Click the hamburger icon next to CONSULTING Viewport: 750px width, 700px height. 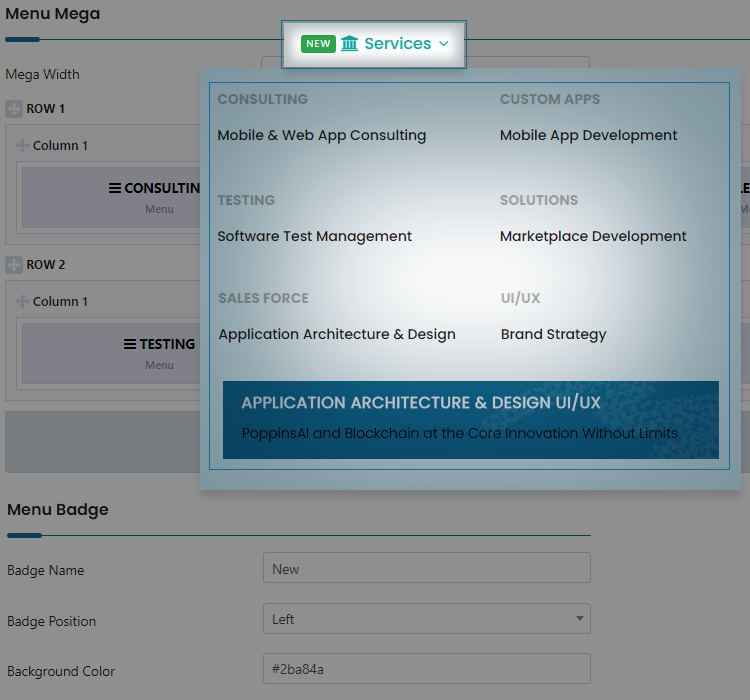115,188
